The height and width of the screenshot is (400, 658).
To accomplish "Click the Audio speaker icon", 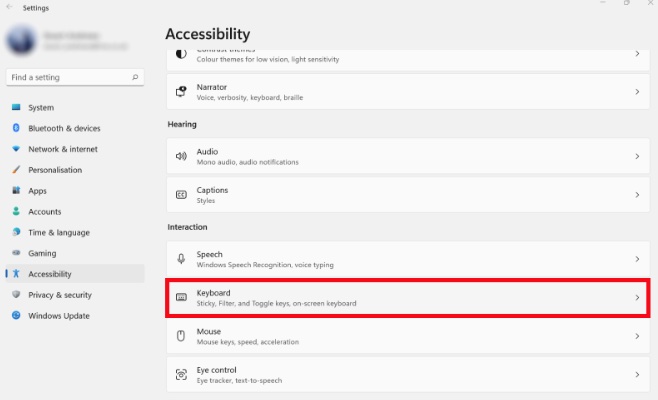I will 181,156.
